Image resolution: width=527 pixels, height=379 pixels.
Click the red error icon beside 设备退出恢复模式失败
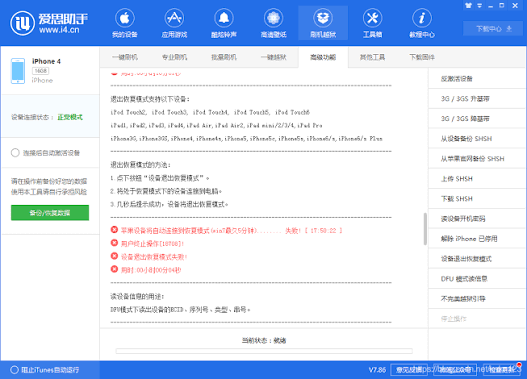click(x=114, y=256)
